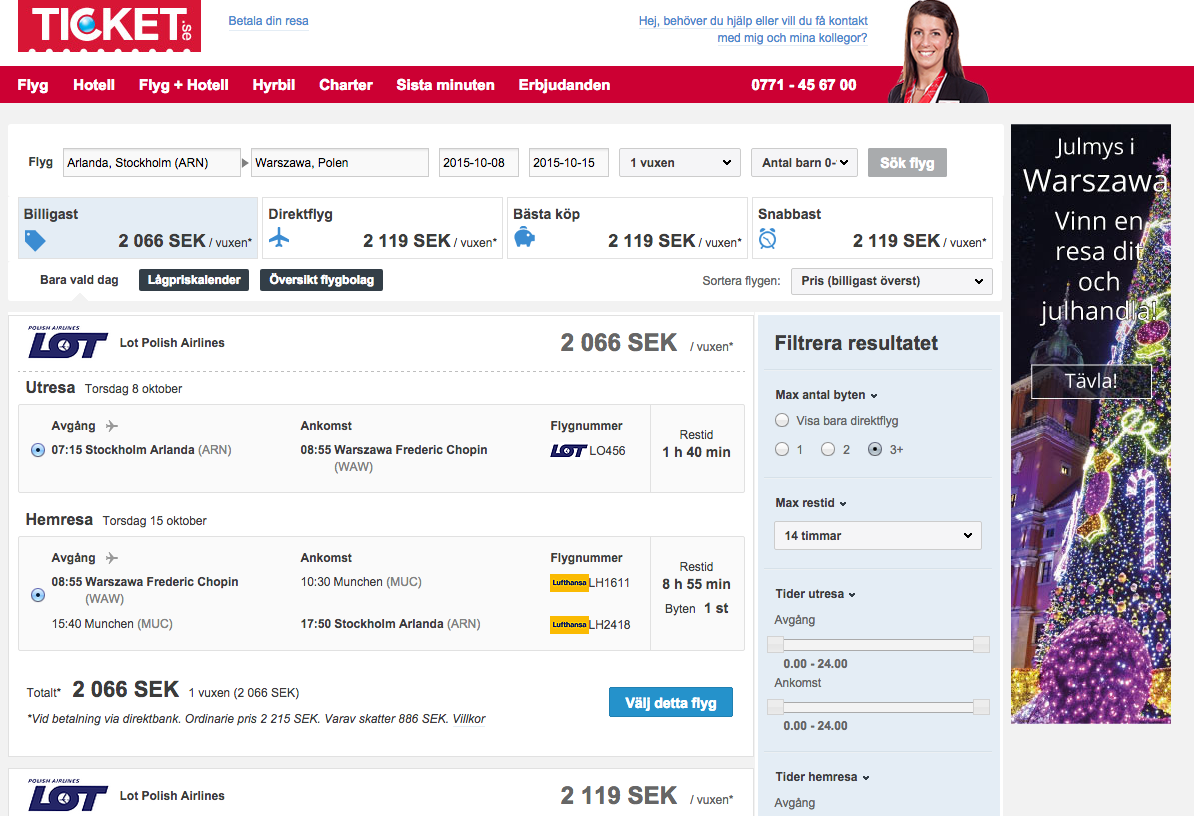
Task: Collapse the Tider utresa filter section
Action: click(816, 594)
